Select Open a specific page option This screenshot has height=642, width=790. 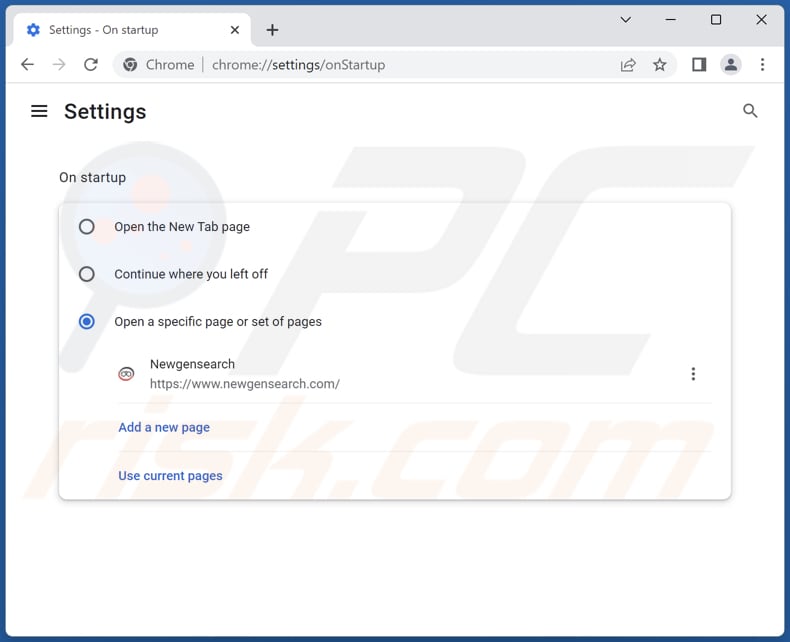point(87,322)
